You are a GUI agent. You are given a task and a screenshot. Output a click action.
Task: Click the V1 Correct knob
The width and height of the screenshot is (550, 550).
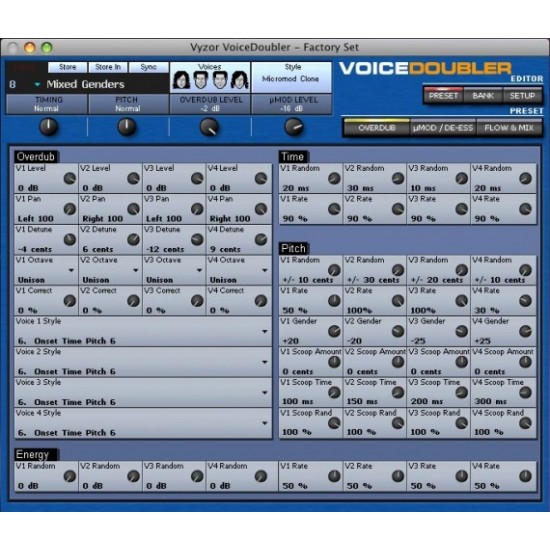[x=70, y=301]
